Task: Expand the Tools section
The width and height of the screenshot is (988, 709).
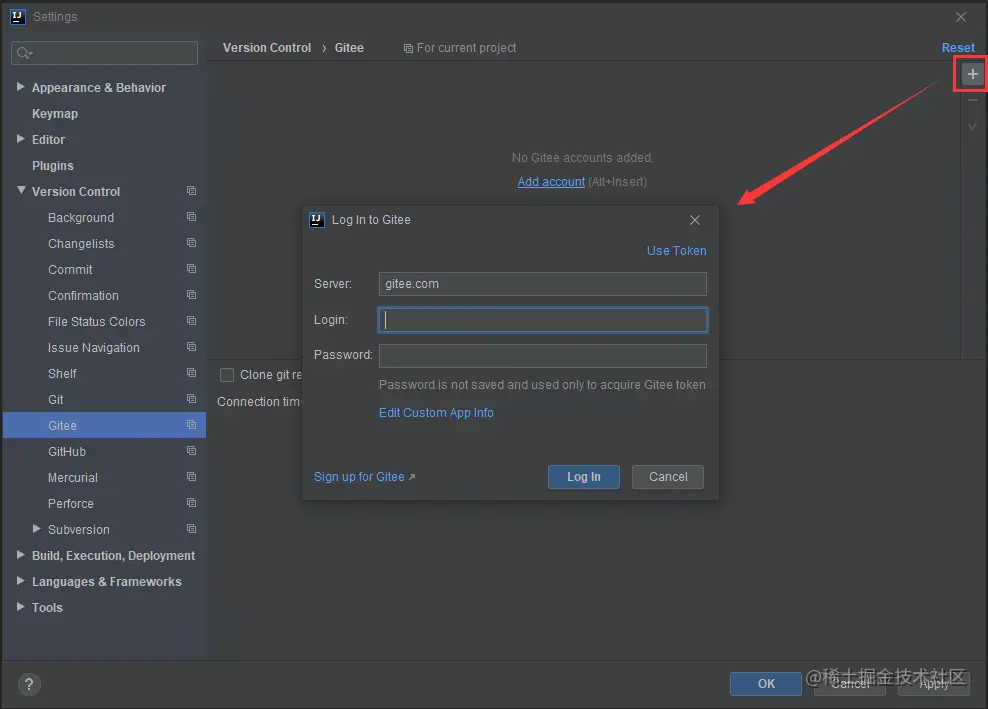Action: [x=21, y=607]
